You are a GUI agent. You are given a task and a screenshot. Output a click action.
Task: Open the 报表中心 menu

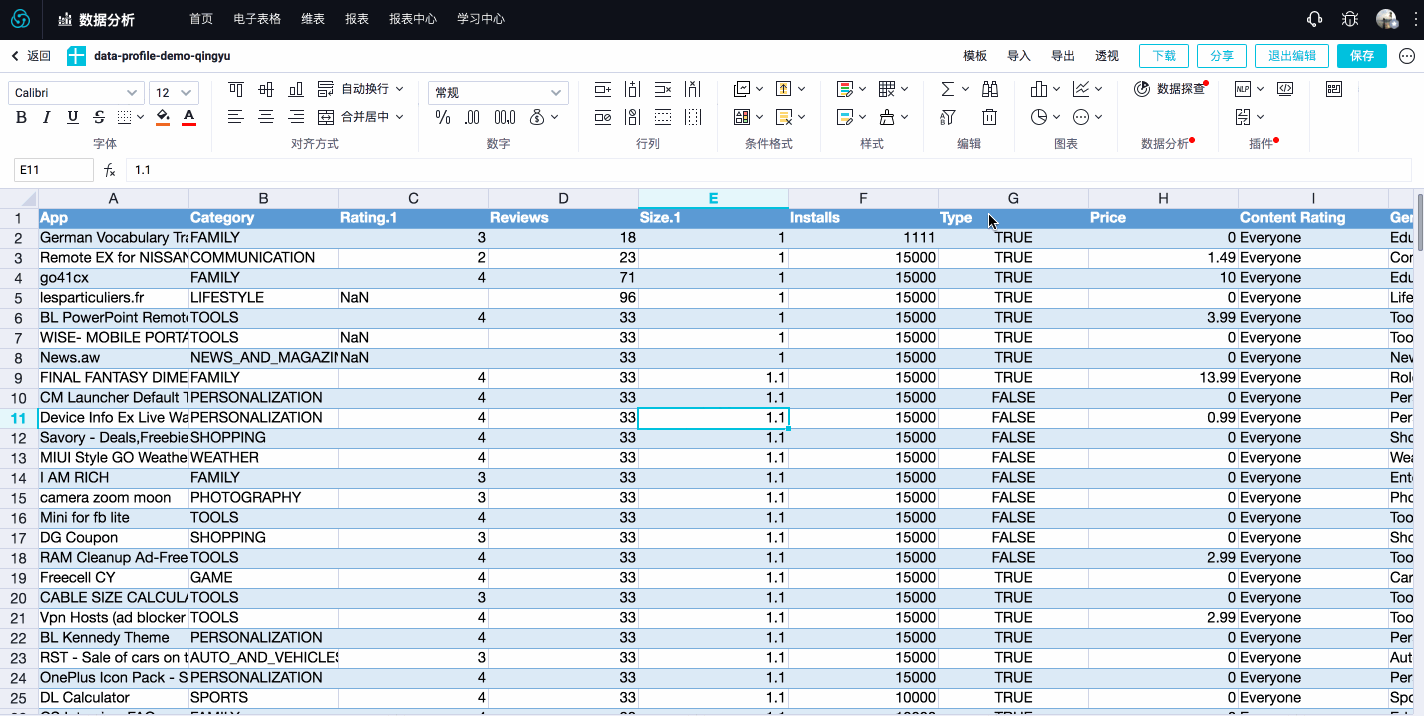[412, 19]
